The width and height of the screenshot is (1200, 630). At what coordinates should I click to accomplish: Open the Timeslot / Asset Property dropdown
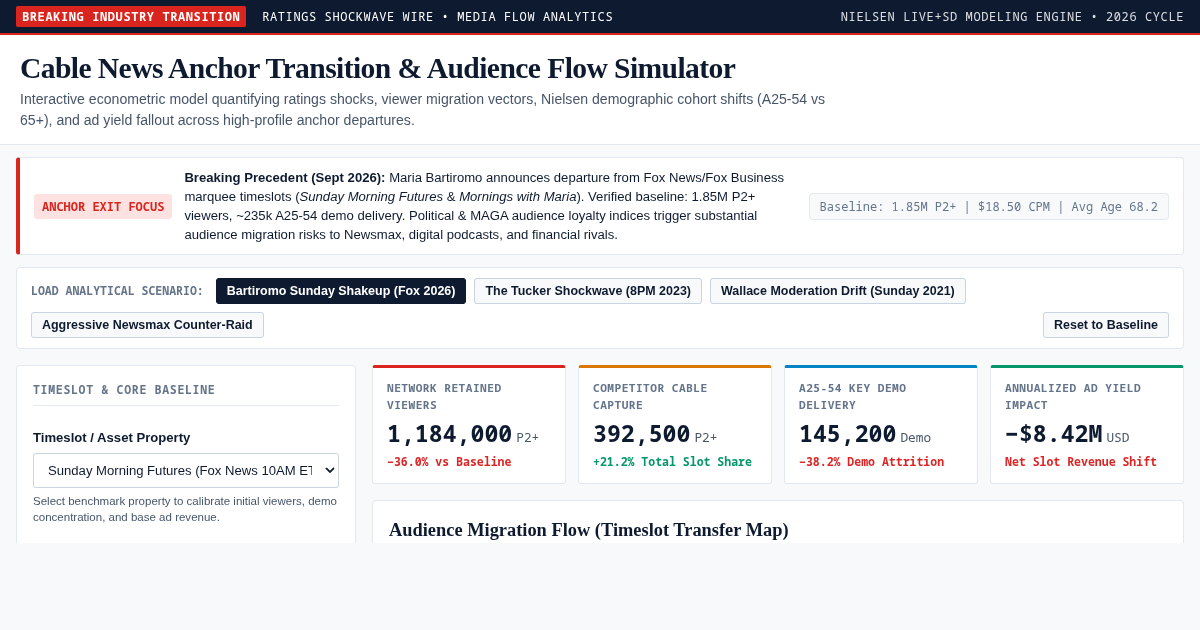click(186, 470)
